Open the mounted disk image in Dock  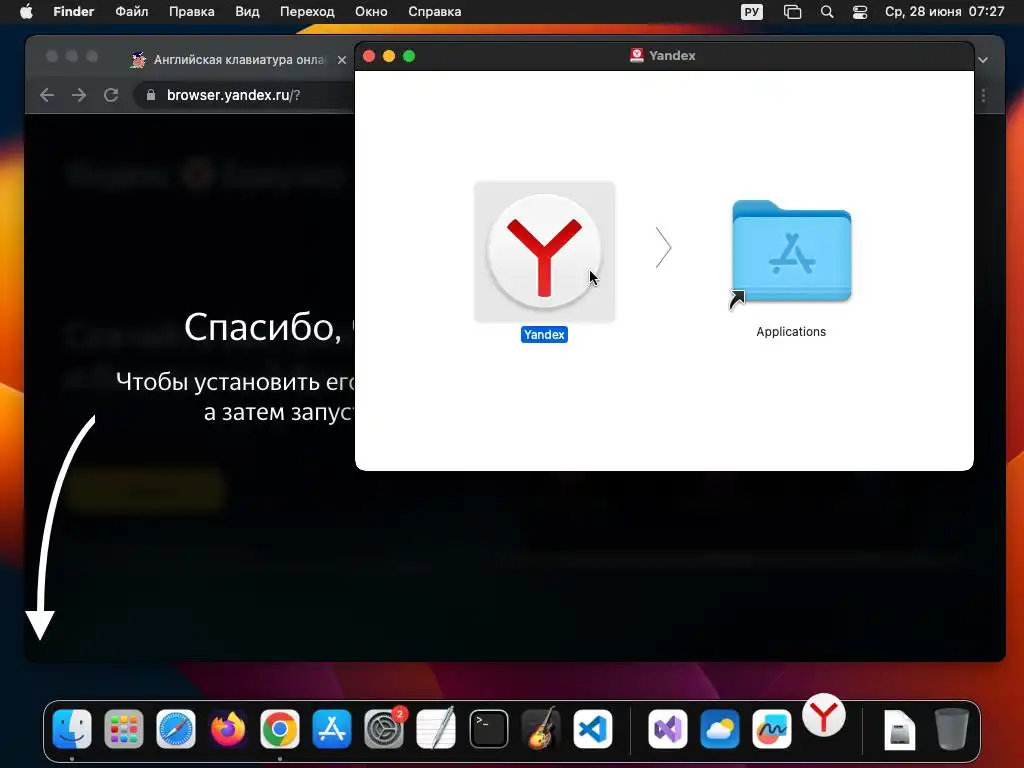coord(899,729)
